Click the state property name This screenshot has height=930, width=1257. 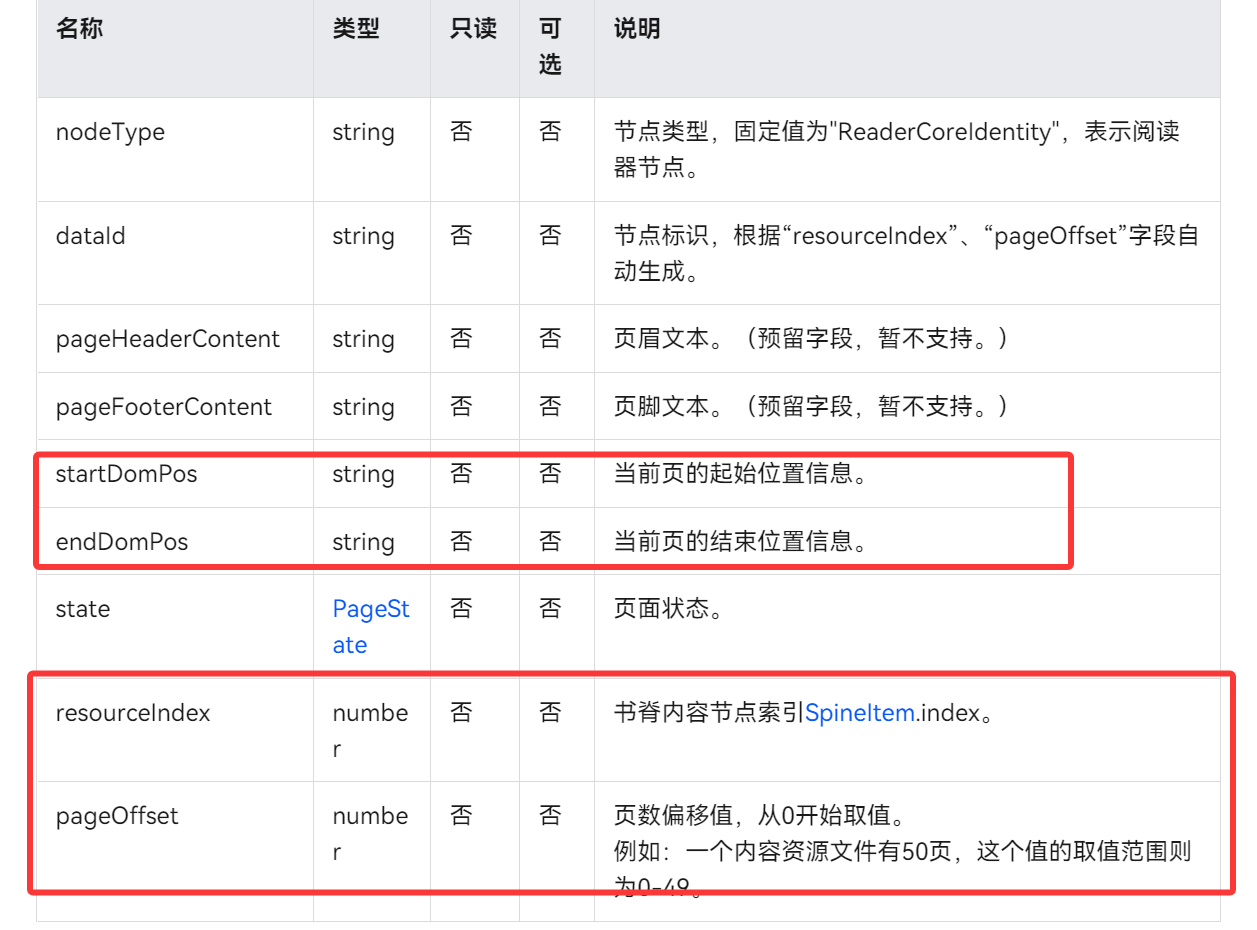[x=82, y=609]
